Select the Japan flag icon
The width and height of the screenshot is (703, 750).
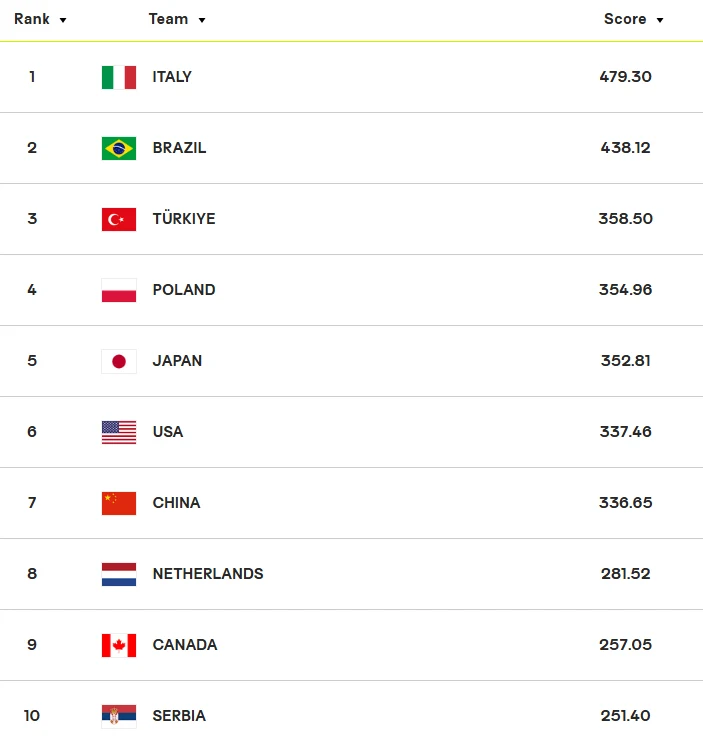pyautogui.click(x=119, y=361)
